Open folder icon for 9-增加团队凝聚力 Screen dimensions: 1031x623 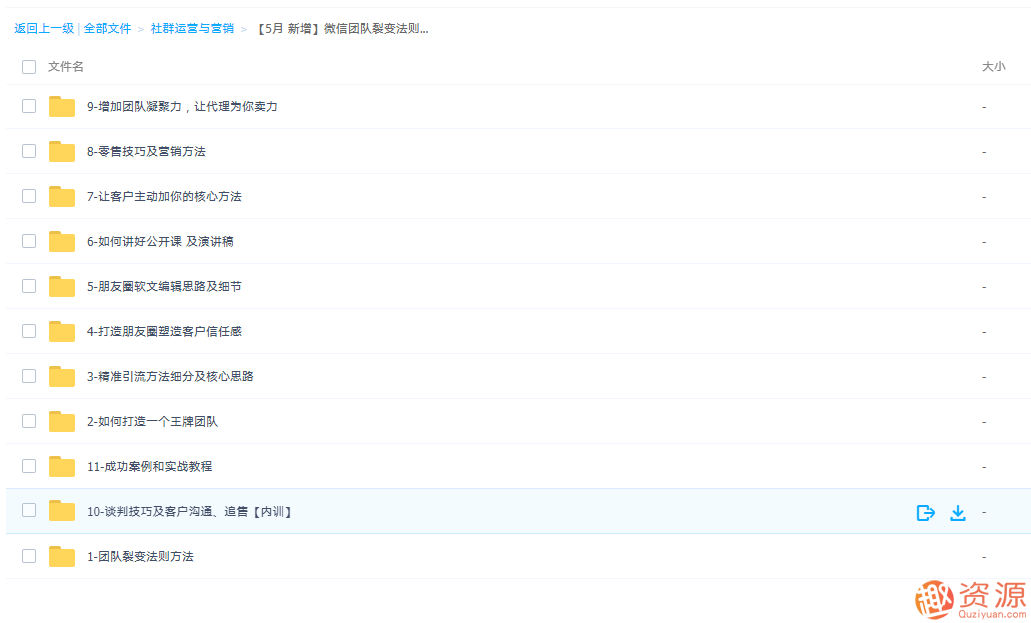[x=62, y=107]
